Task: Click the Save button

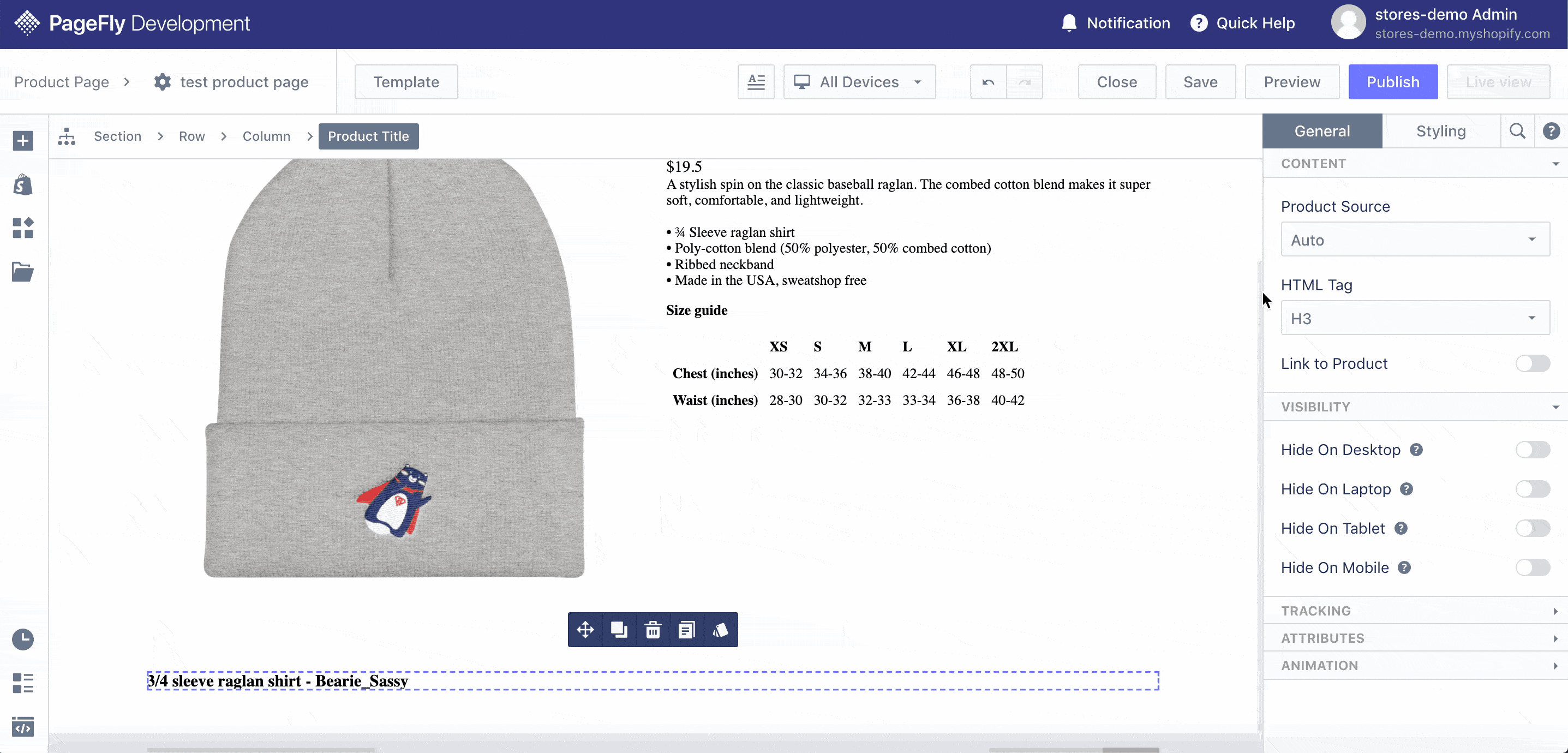Action: 1200,82
